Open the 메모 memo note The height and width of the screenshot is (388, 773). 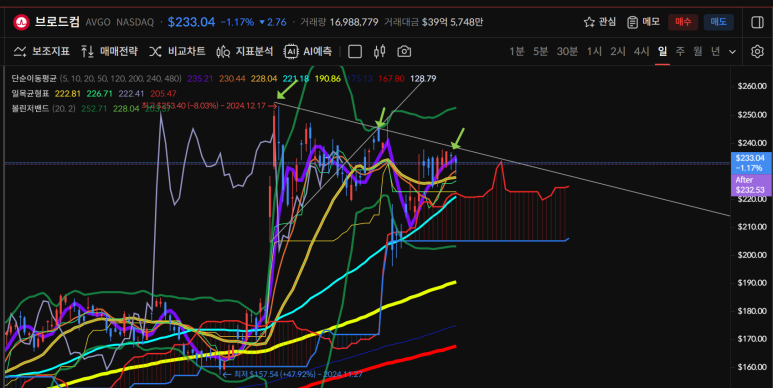click(643, 22)
